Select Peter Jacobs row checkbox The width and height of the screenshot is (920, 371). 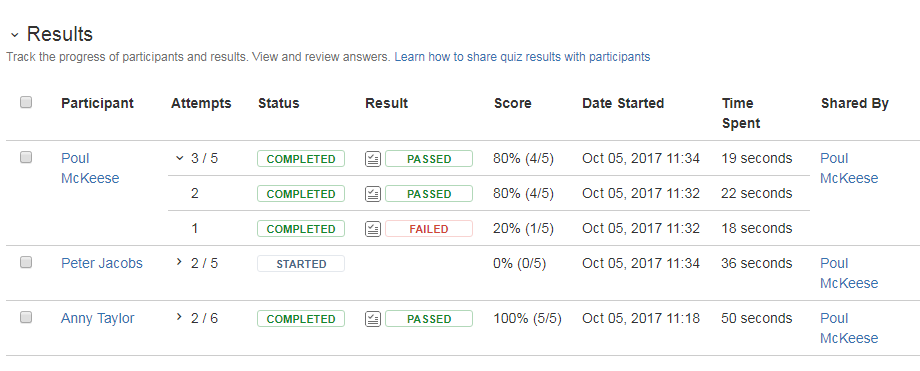coord(26,262)
